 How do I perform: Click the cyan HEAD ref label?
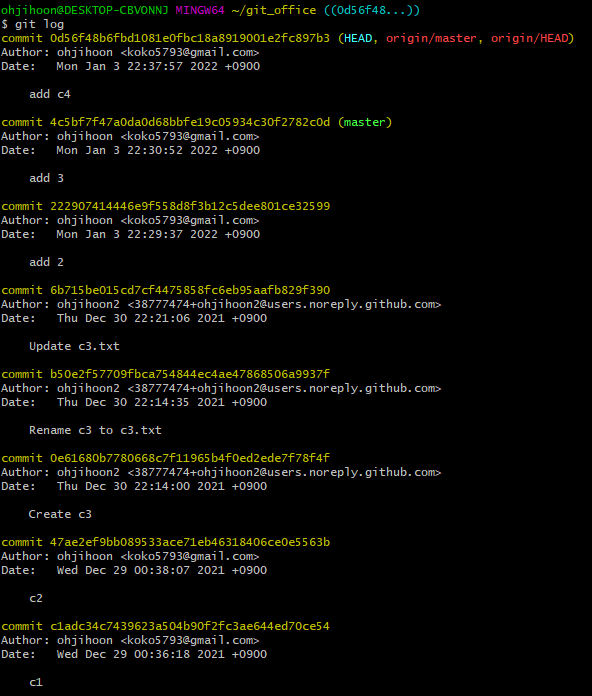pos(358,38)
